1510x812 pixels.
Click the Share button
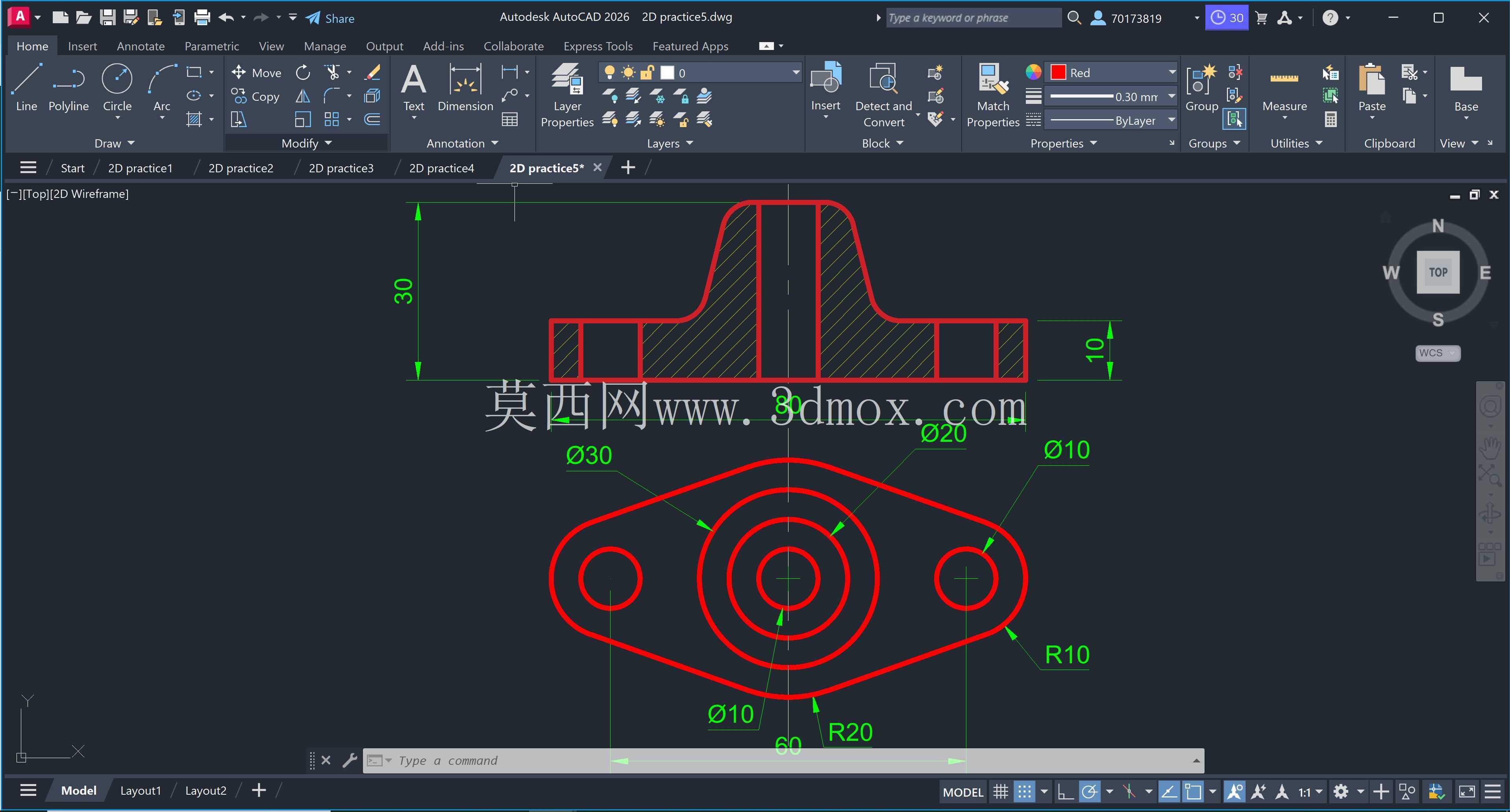click(330, 18)
